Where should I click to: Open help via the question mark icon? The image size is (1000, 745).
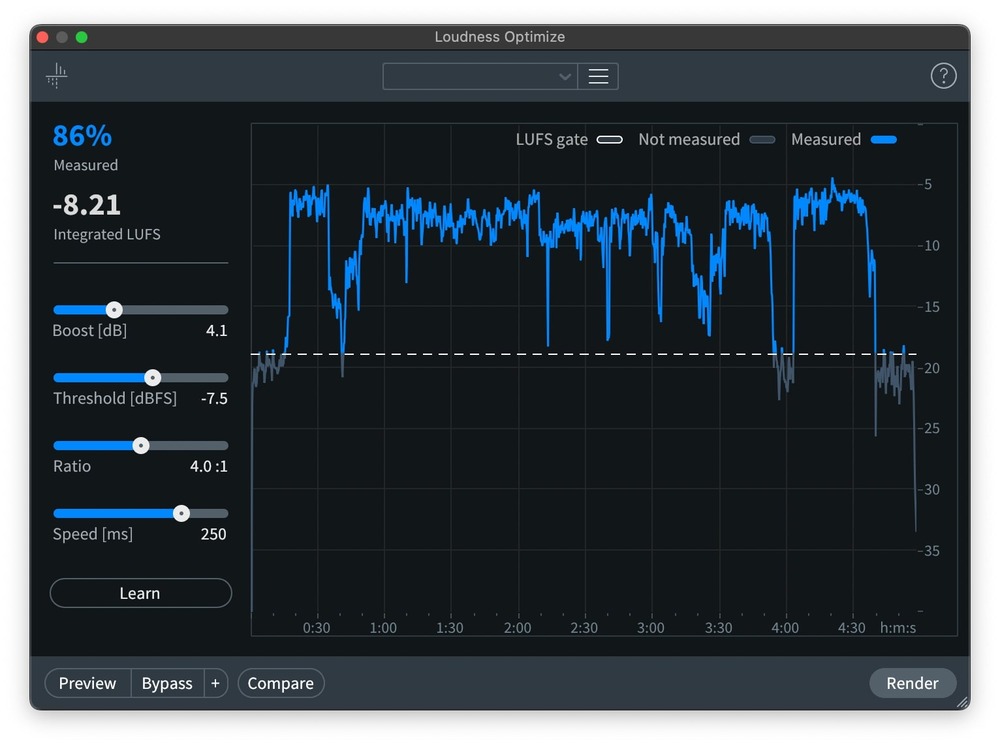[943, 75]
